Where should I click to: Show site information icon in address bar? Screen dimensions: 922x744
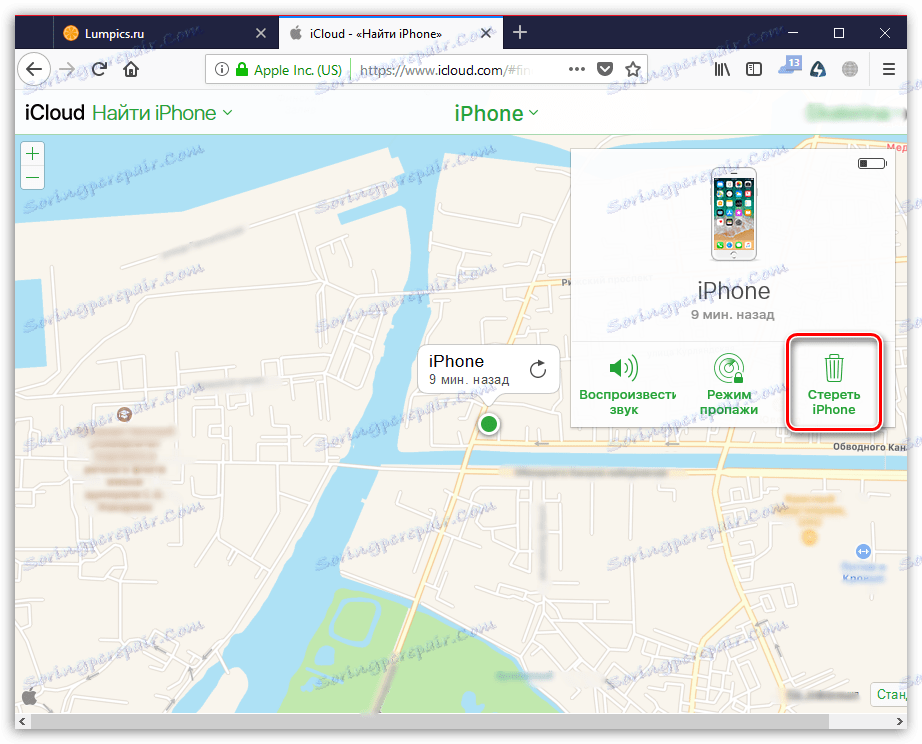tap(222, 69)
